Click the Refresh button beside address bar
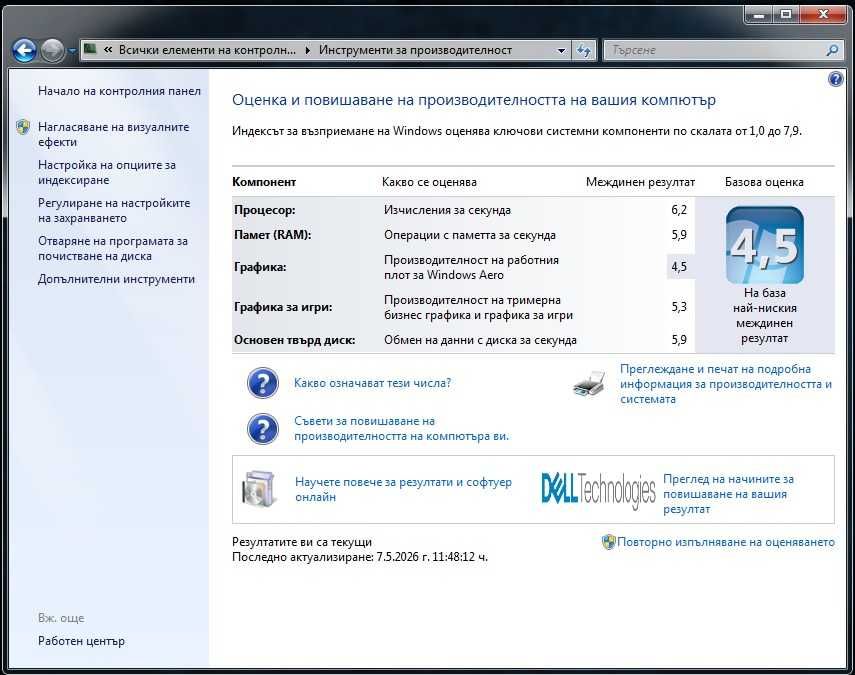 pyautogui.click(x=583, y=50)
